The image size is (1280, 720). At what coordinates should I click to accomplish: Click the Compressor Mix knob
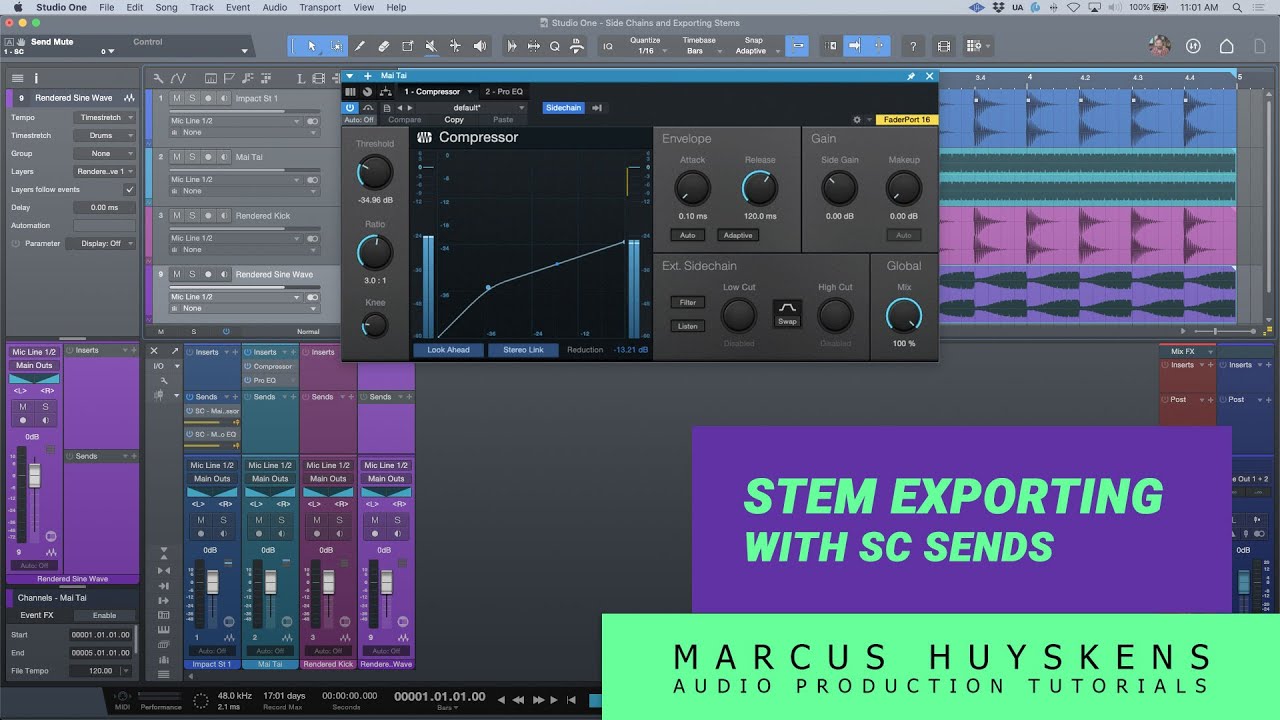coord(904,316)
